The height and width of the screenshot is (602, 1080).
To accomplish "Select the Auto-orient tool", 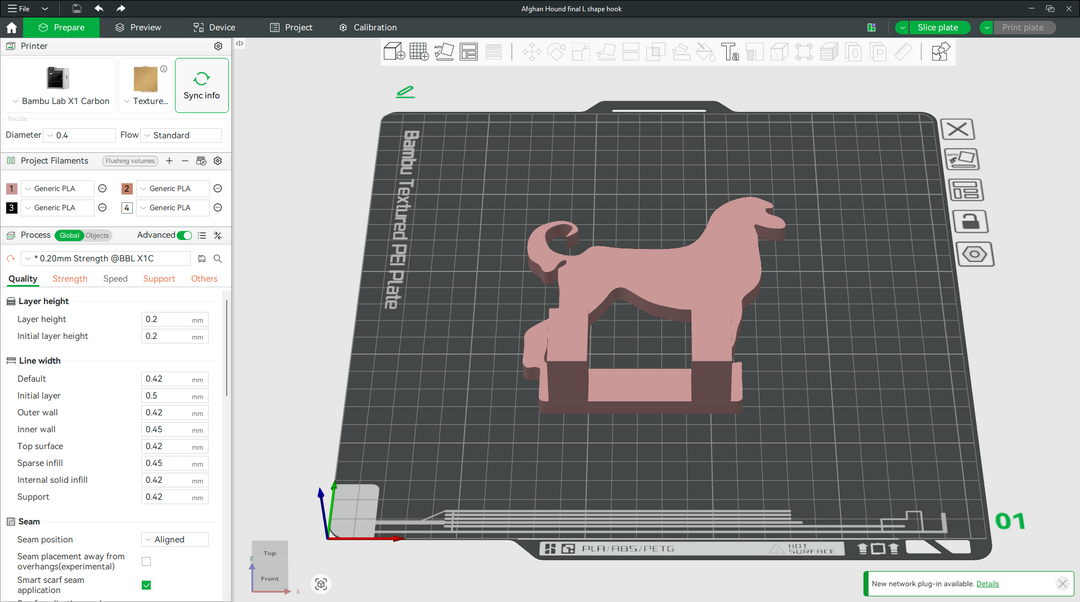I will pyautogui.click(x=444, y=50).
